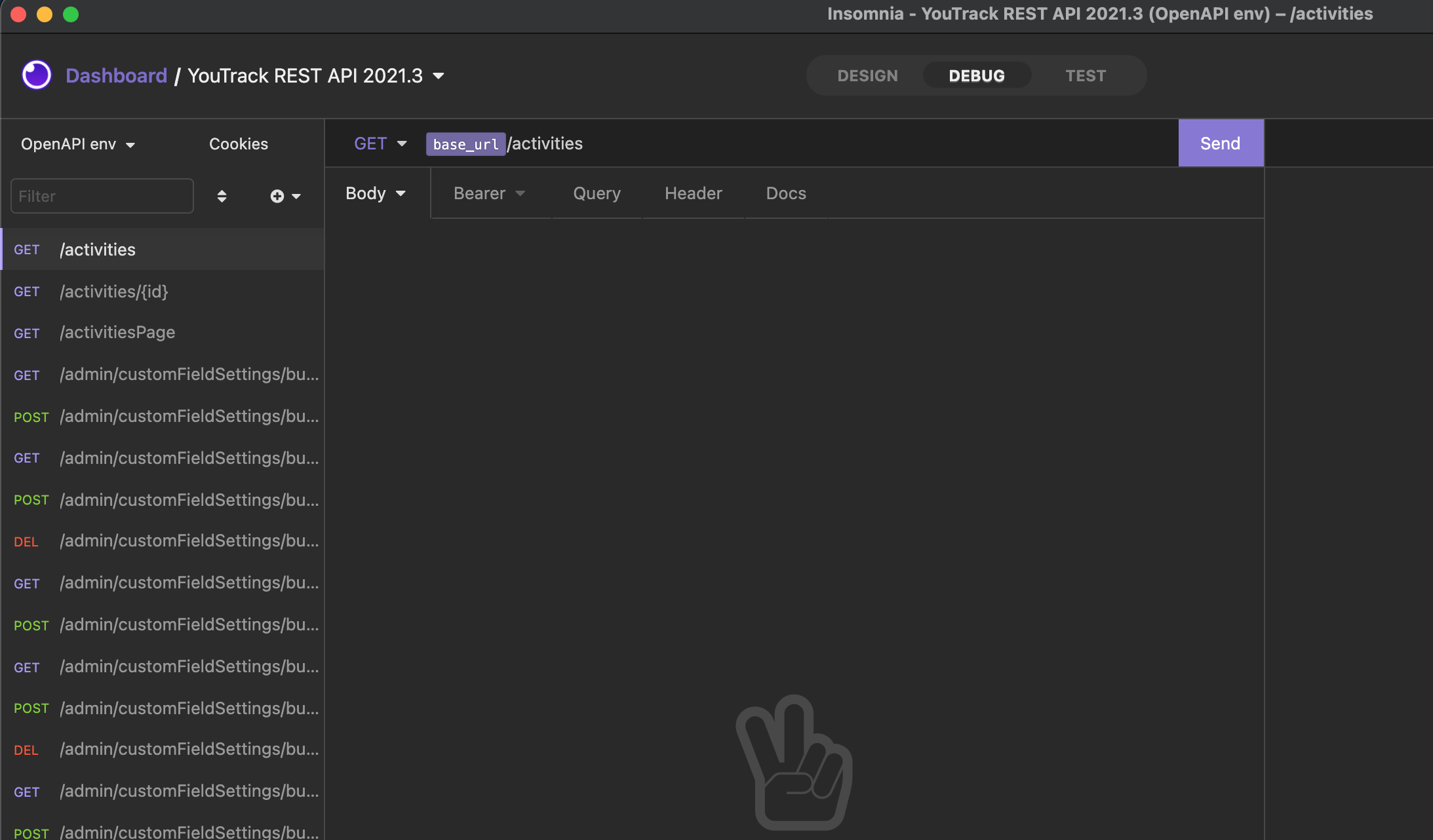The image size is (1433, 840).
Task: Open the OpenAPI env environment dropdown
Action: [78, 144]
